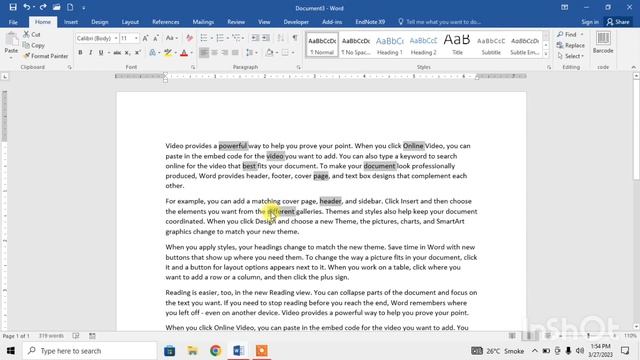Apply strikethrough to text
The width and height of the screenshot is (640, 360).
coord(117,53)
